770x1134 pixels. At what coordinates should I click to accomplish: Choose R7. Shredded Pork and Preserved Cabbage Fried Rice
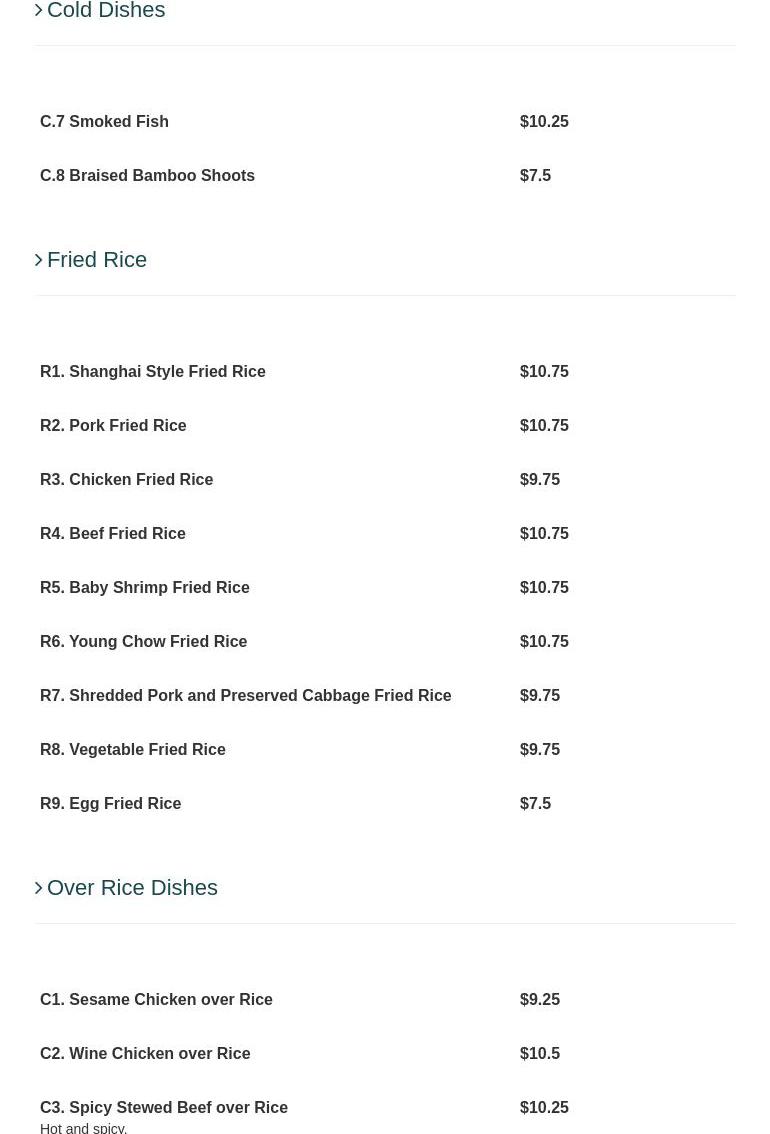pos(245,696)
